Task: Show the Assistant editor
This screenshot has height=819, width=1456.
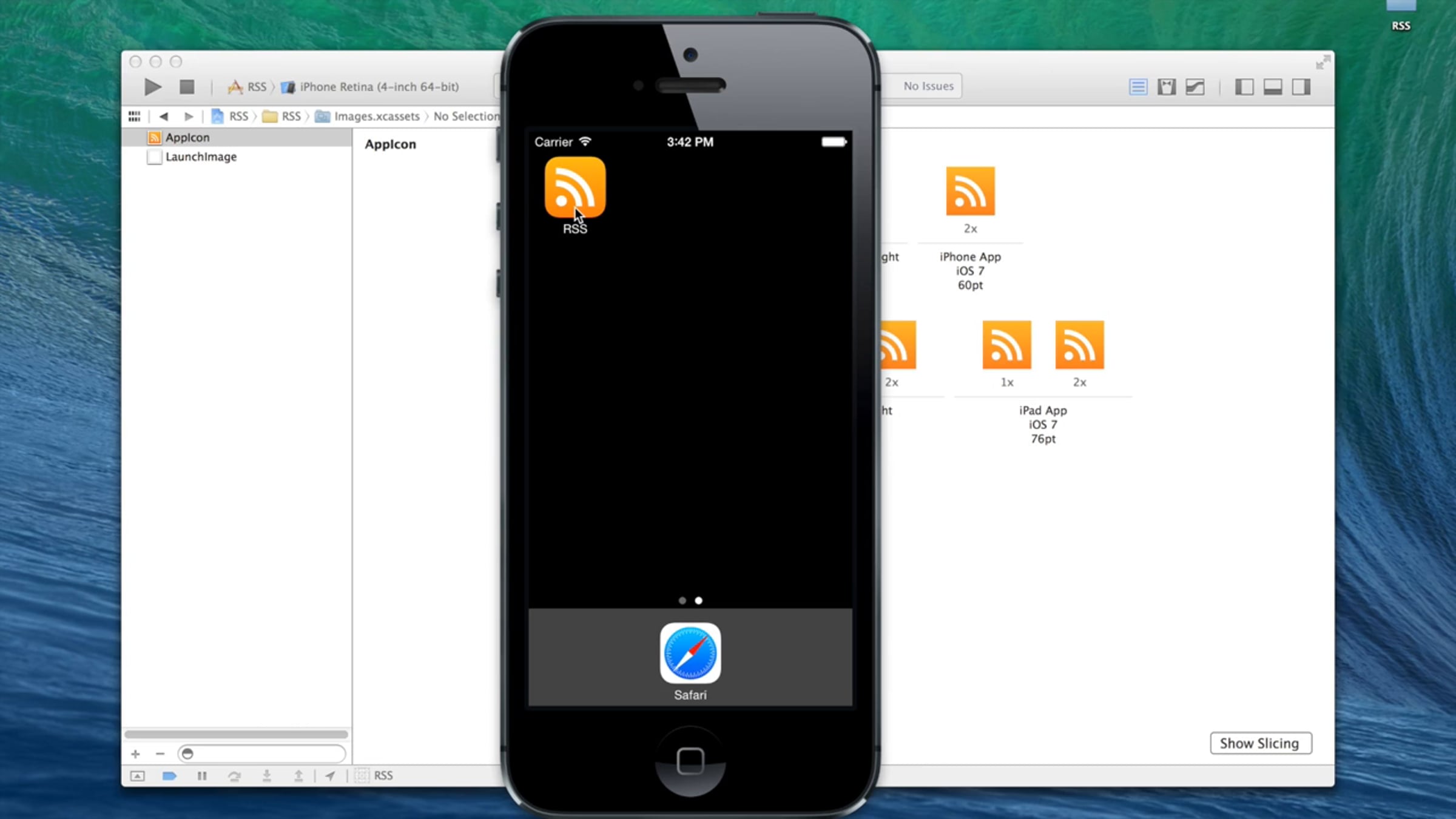Action: coord(1166,87)
